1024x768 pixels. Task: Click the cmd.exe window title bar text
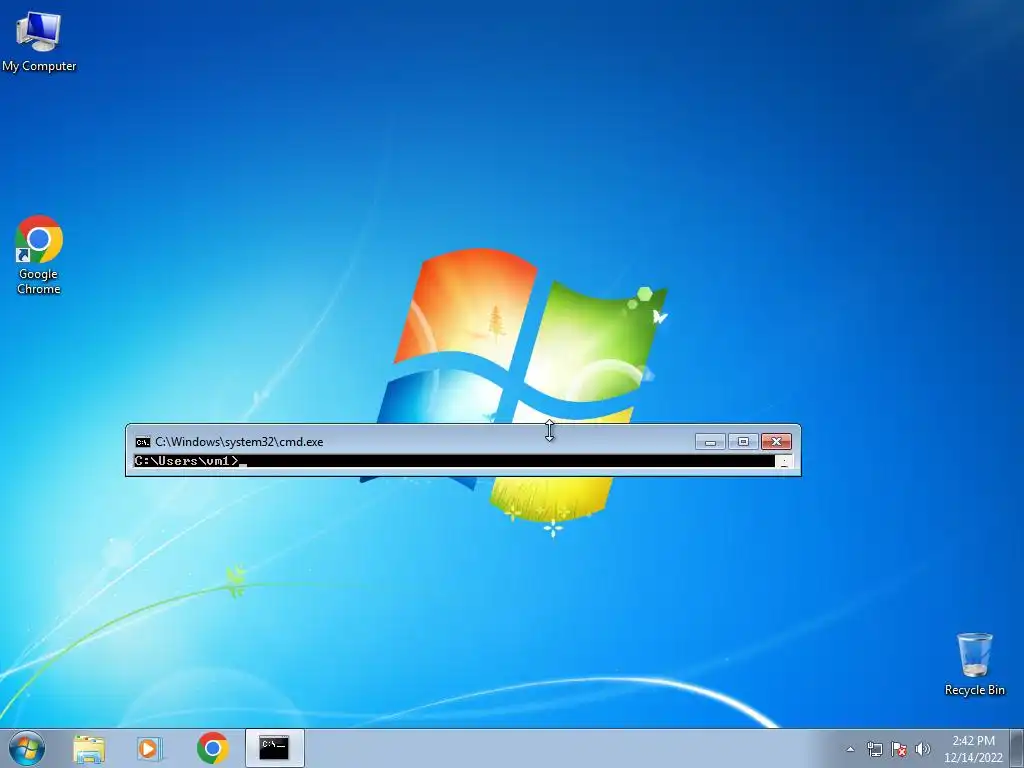(239, 442)
